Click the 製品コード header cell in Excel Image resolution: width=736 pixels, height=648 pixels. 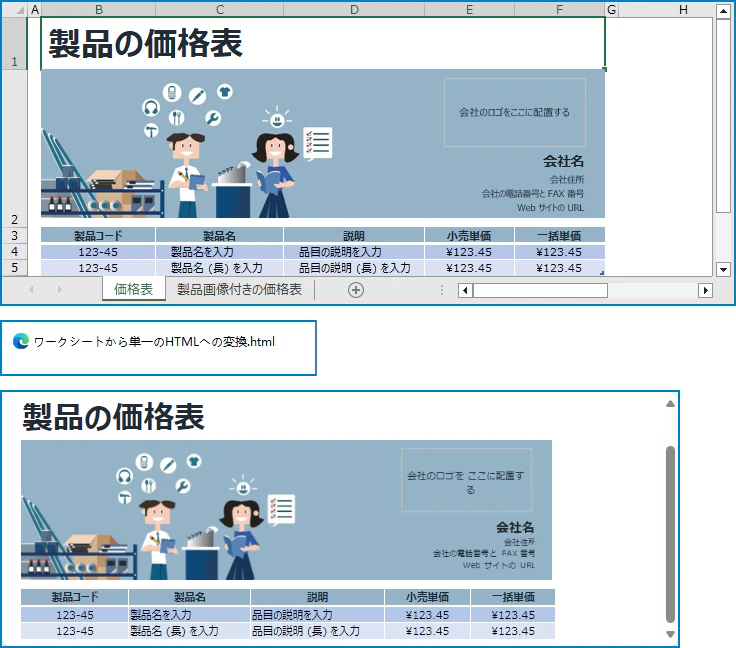click(x=98, y=235)
